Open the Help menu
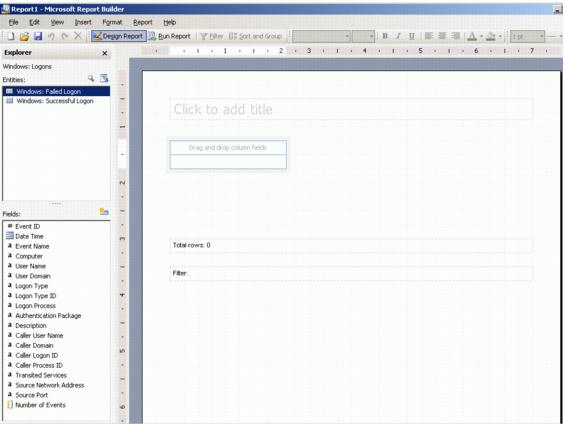This screenshot has width=565, height=424. (x=169, y=22)
